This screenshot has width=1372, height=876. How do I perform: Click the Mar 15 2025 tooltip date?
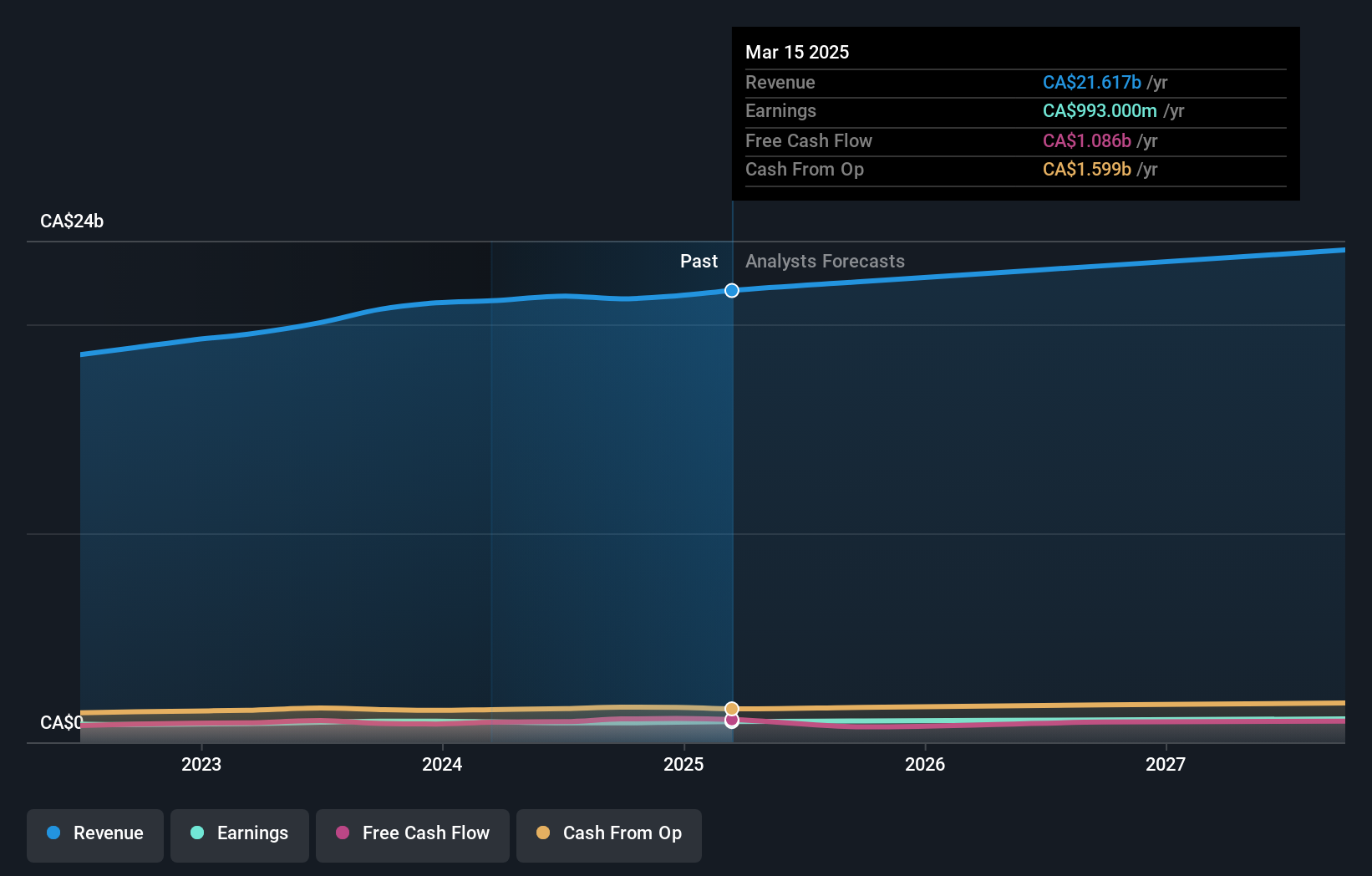[x=797, y=52]
